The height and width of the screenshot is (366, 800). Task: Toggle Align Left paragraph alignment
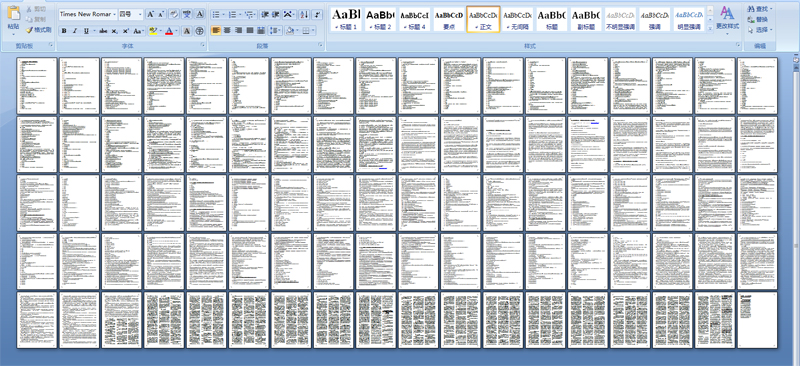click(216, 31)
